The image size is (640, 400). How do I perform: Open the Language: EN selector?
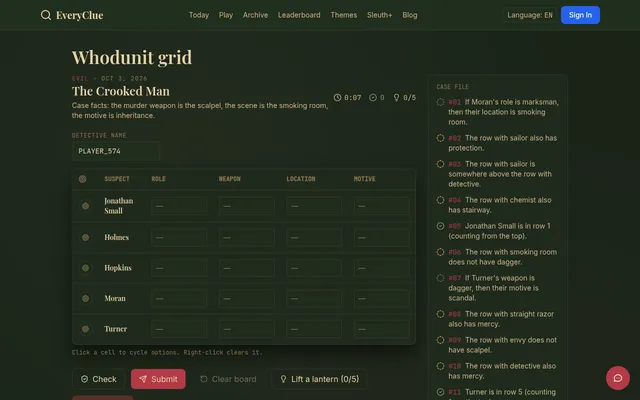[x=530, y=15]
